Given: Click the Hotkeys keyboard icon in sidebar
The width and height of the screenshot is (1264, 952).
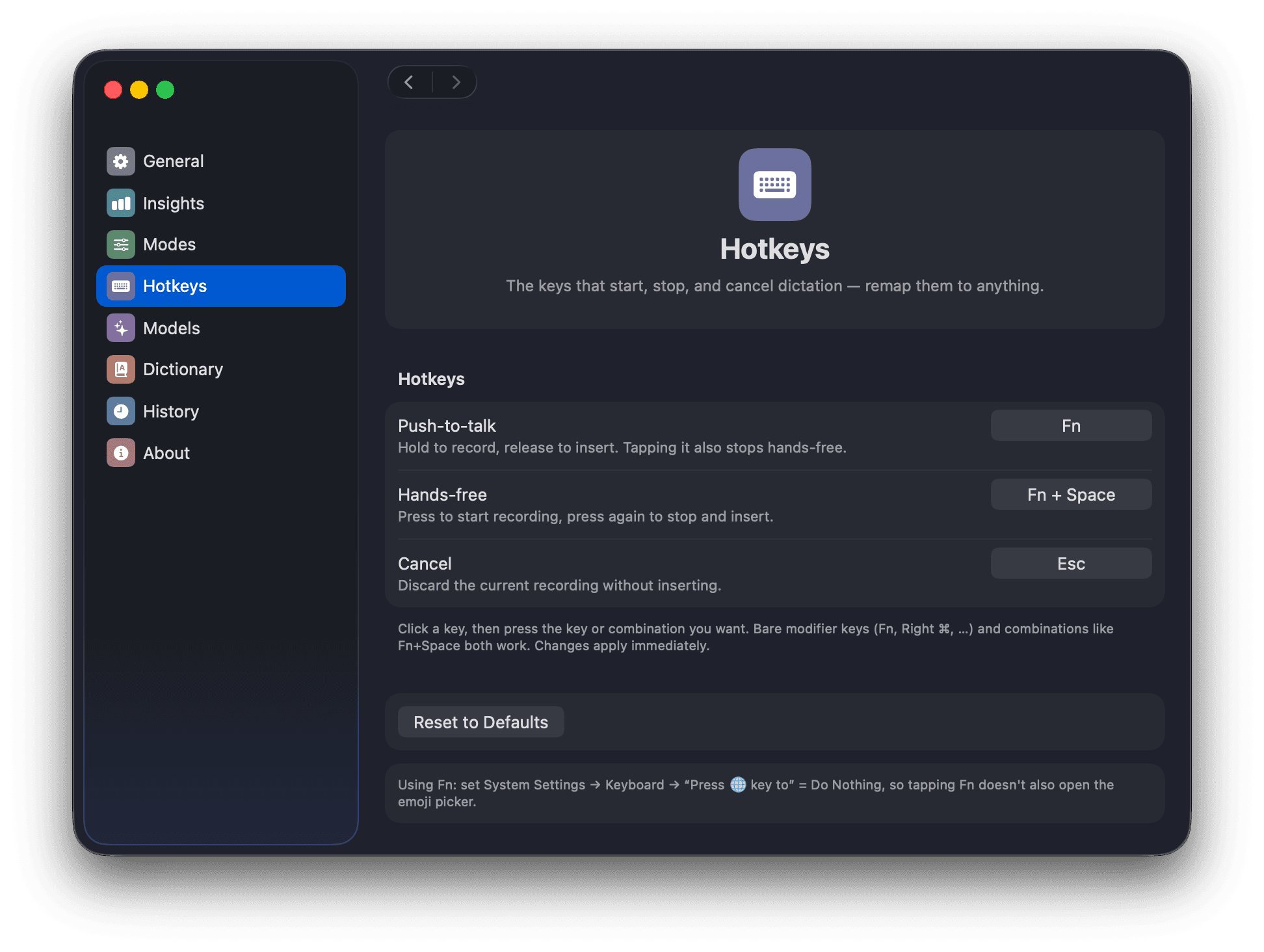Looking at the screenshot, I should coord(121,286).
